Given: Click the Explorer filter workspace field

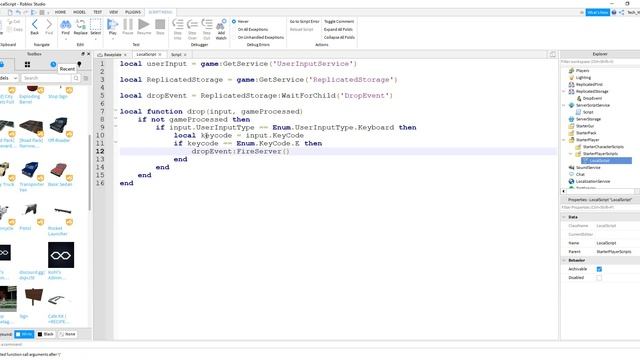Looking at the screenshot, I should [600, 62].
